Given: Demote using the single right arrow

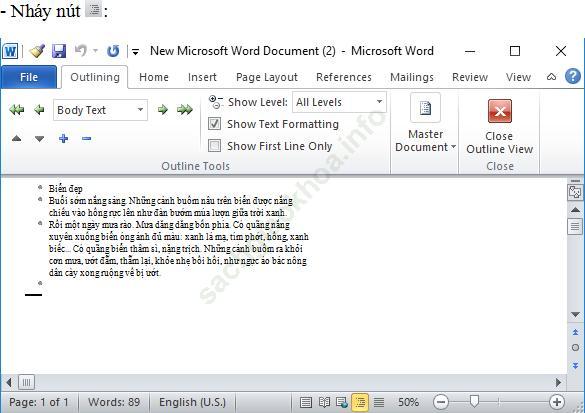Looking at the screenshot, I should 163,110.
